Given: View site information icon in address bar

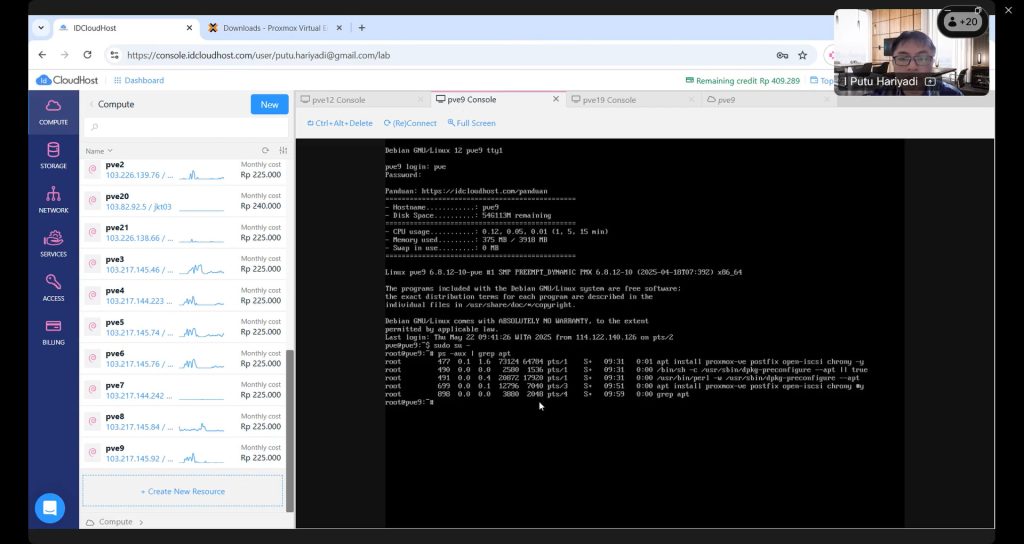Looking at the screenshot, I should point(114,56).
